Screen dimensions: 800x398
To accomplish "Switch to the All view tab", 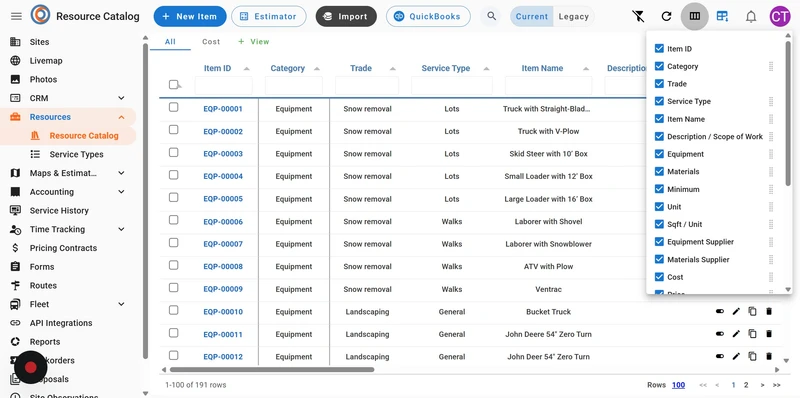I will point(170,42).
